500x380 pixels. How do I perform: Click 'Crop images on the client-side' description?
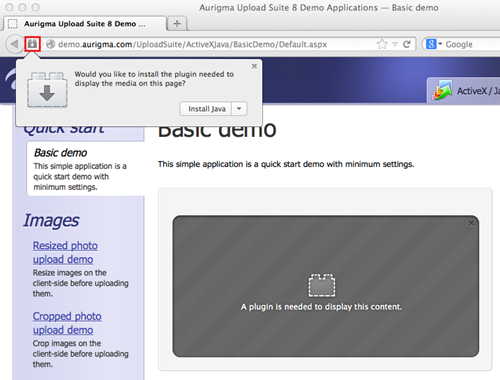80,354
